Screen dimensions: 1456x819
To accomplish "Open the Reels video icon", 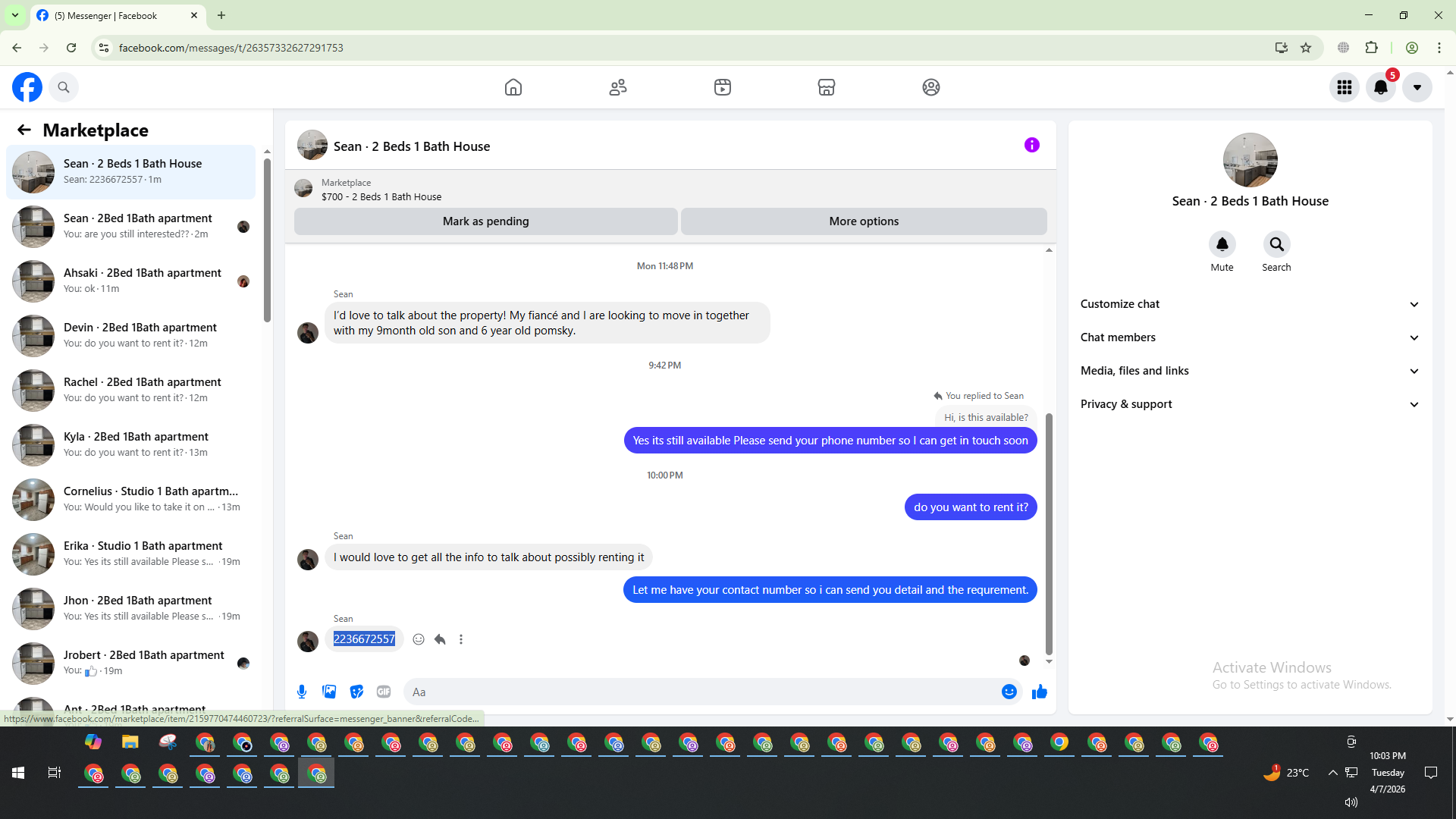I will point(723,87).
